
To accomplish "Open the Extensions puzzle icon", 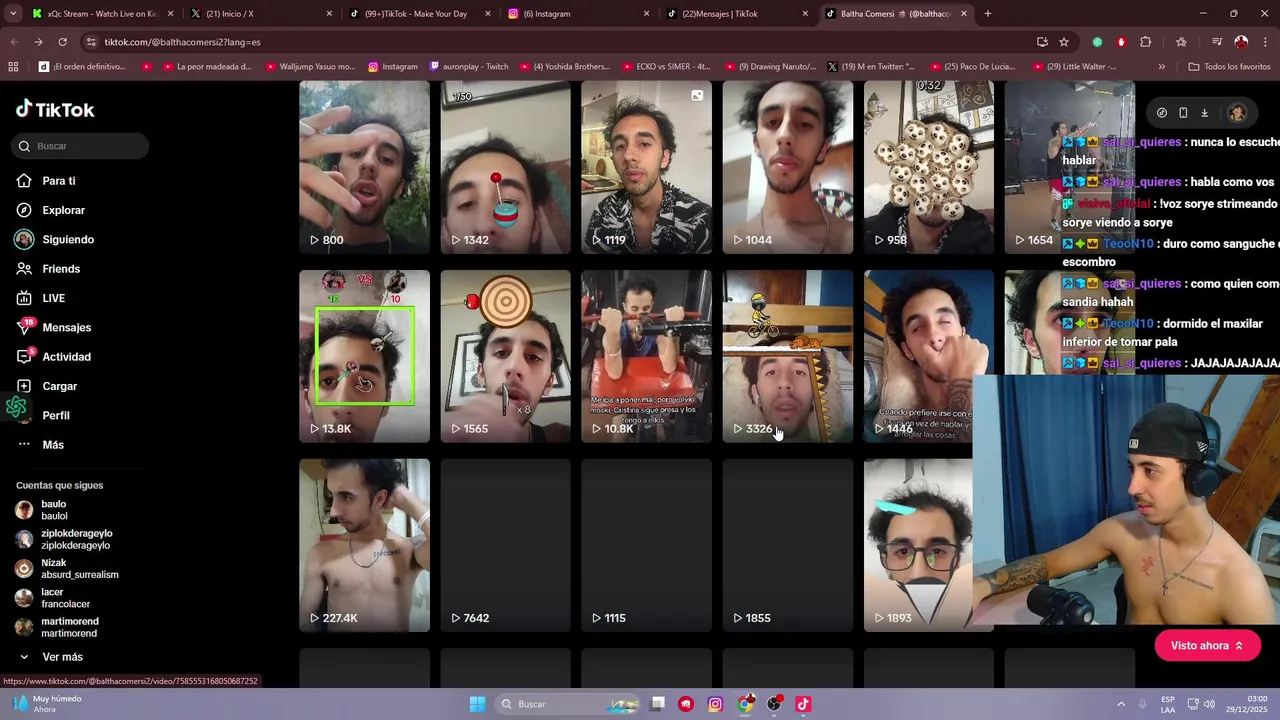I will tap(1146, 42).
